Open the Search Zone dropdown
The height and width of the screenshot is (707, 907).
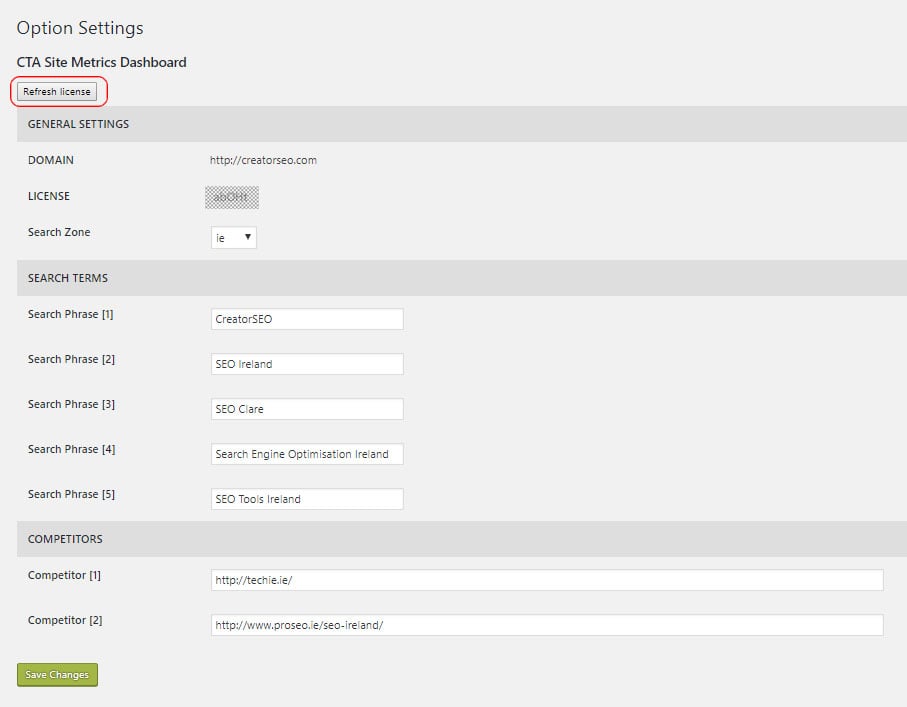tap(234, 237)
